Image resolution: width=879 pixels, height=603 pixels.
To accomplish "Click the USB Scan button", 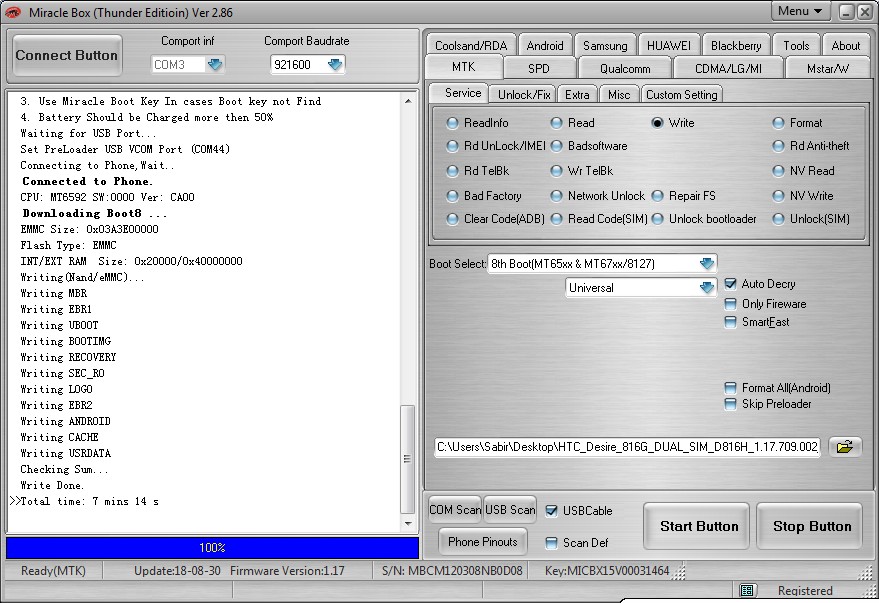I will click(x=510, y=510).
